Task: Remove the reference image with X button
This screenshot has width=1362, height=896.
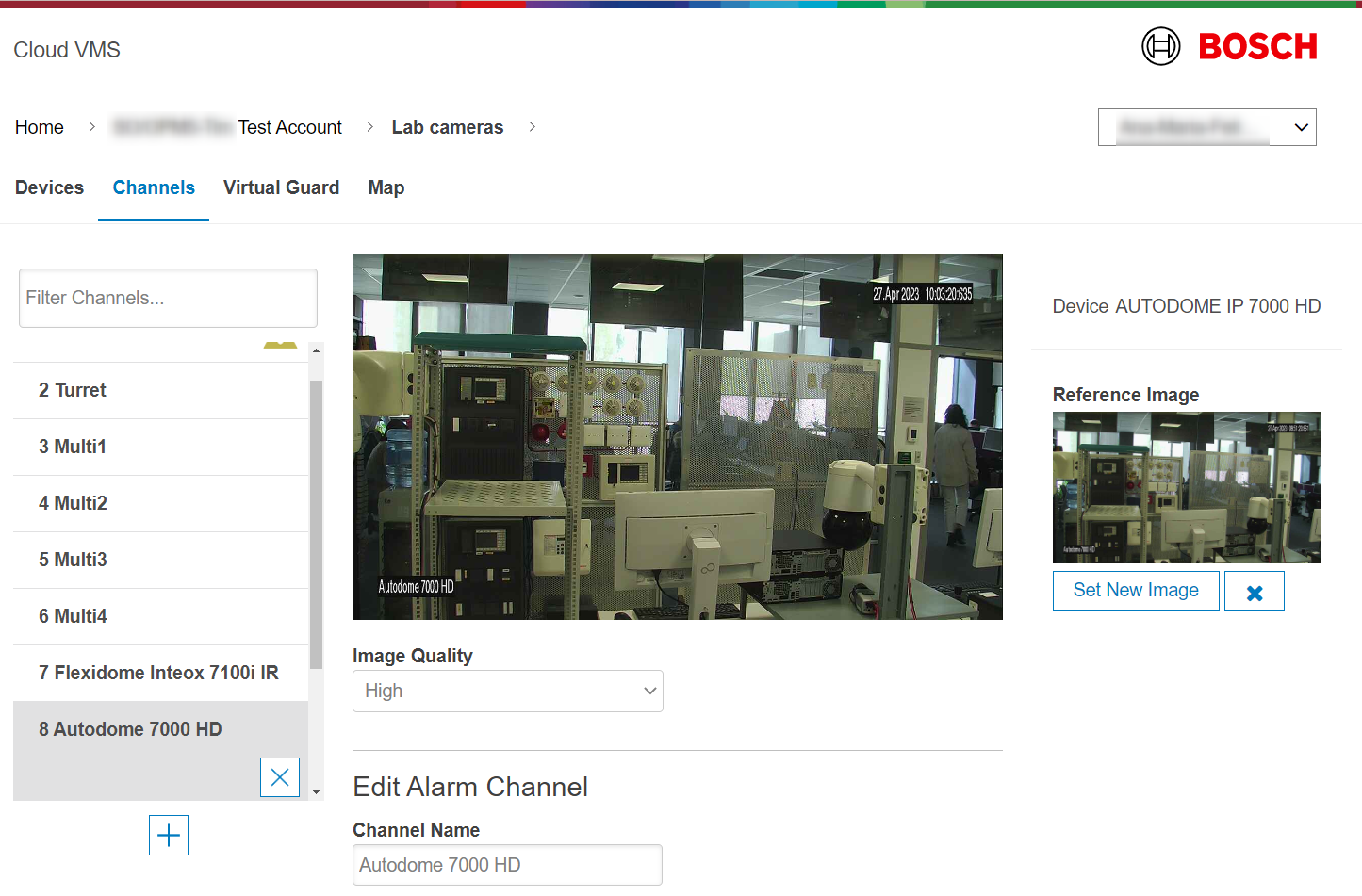Action: pos(1254,592)
